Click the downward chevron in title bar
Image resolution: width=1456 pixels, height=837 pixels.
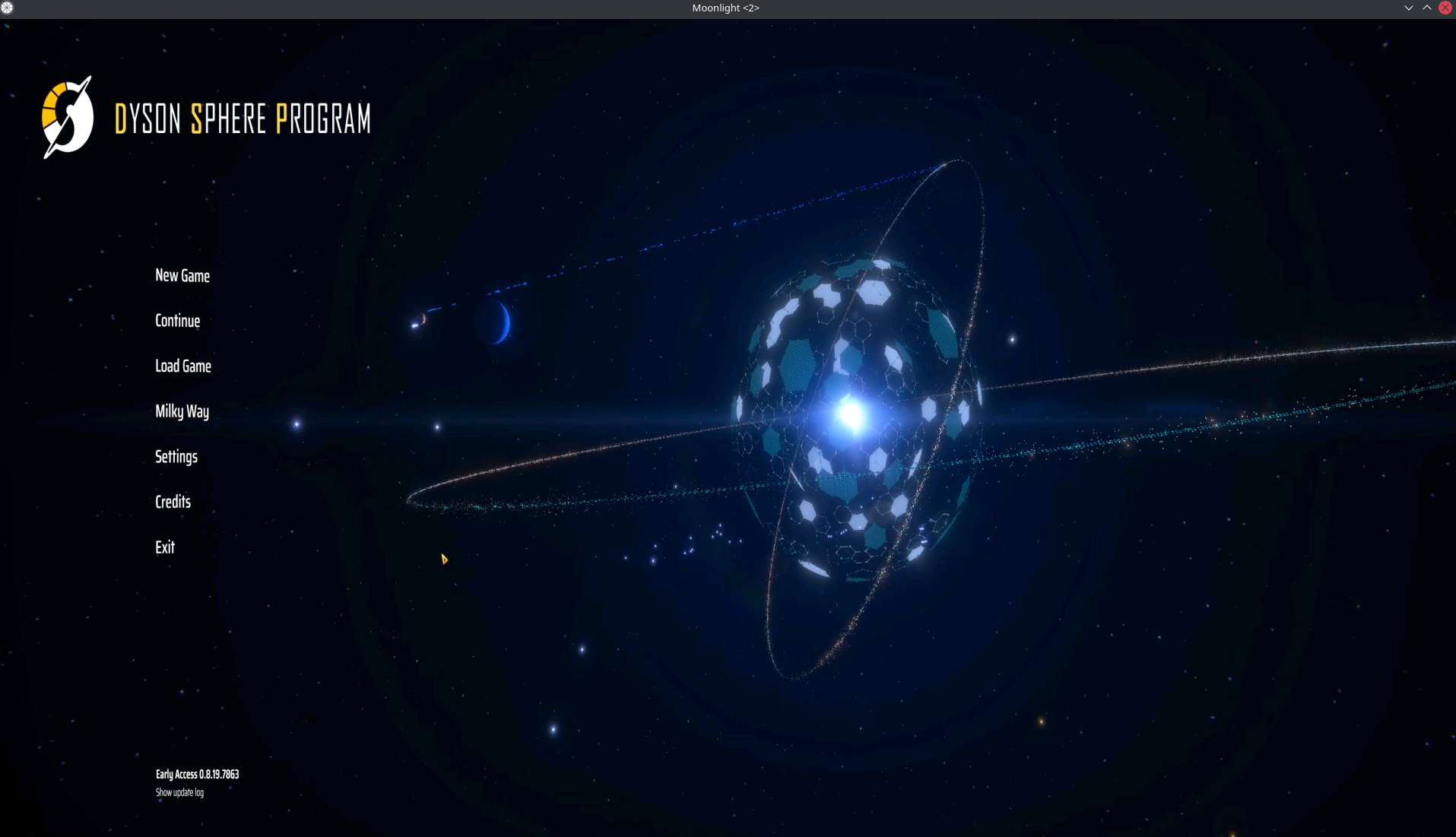click(x=1407, y=8)
